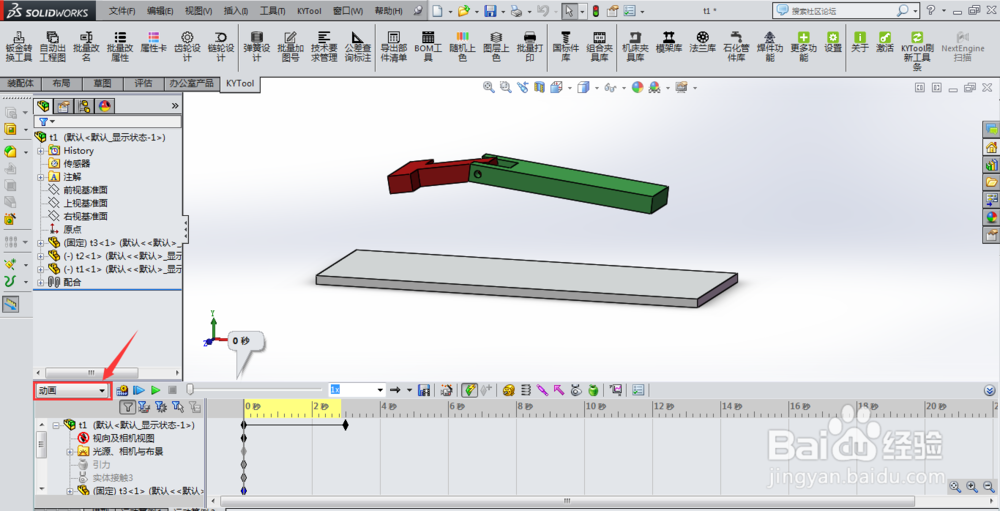The image size is (1000, 511).
Task: Click KYTool刷新工具条 refresh toolbar
Action: click(917, 50)
